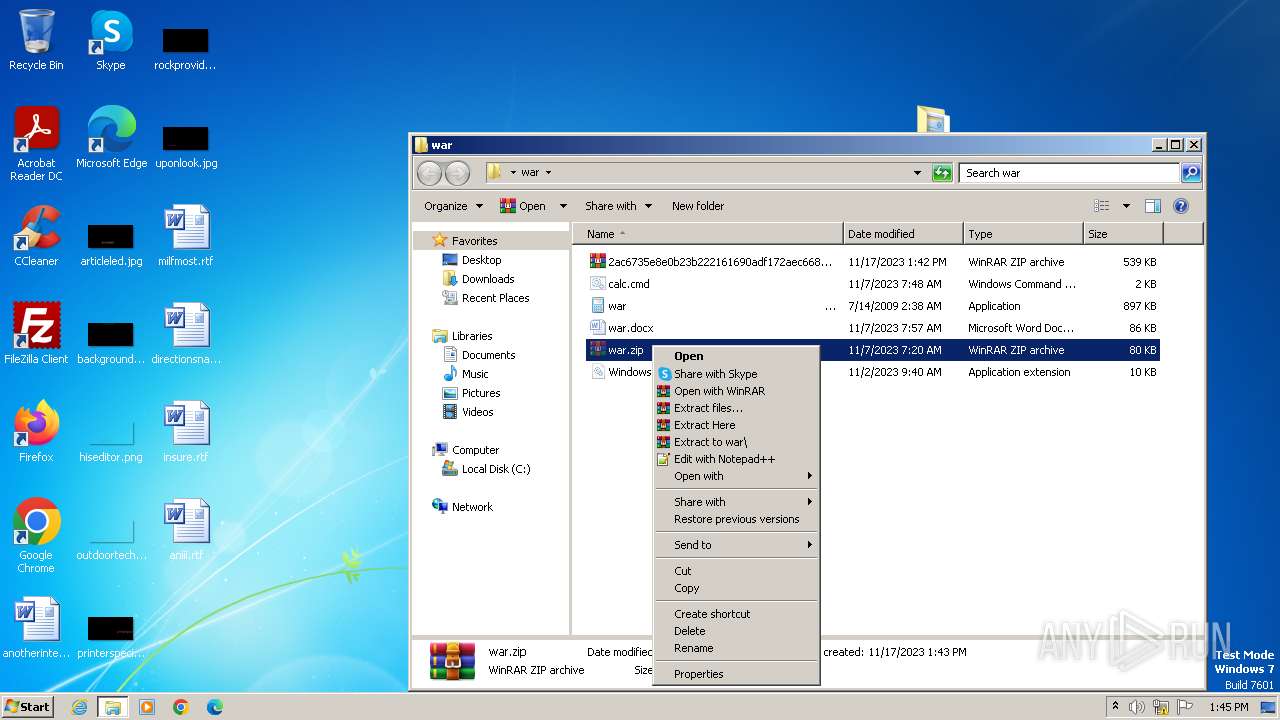Sort files by the Size column

(1123, 234)
